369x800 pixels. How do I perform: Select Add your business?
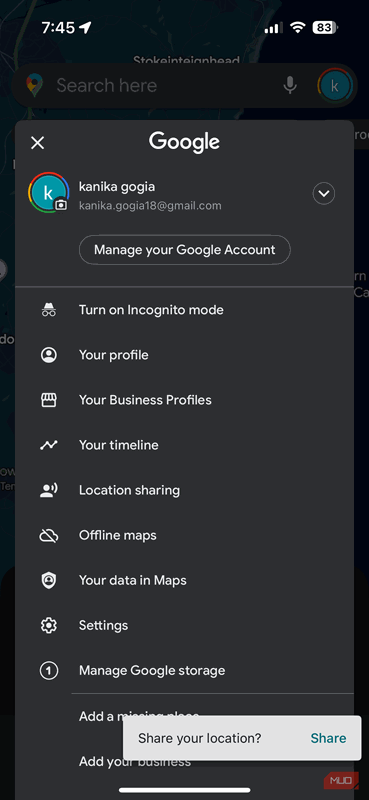(x=135, y=762)
